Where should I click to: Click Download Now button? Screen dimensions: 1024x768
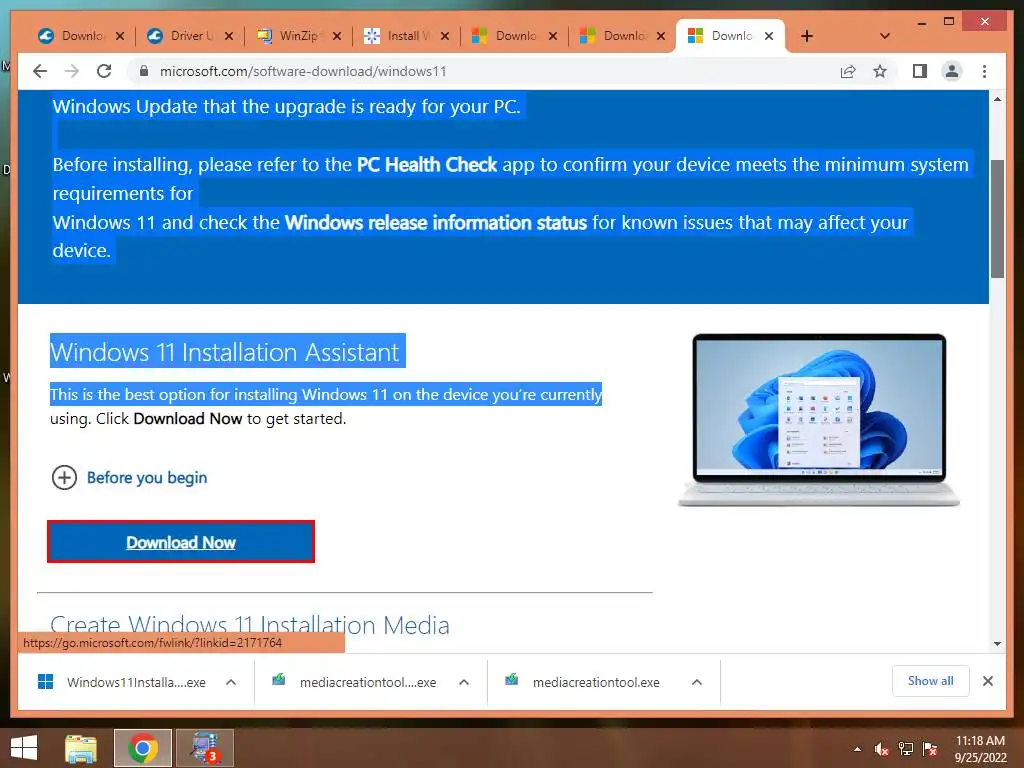[181, 542]
